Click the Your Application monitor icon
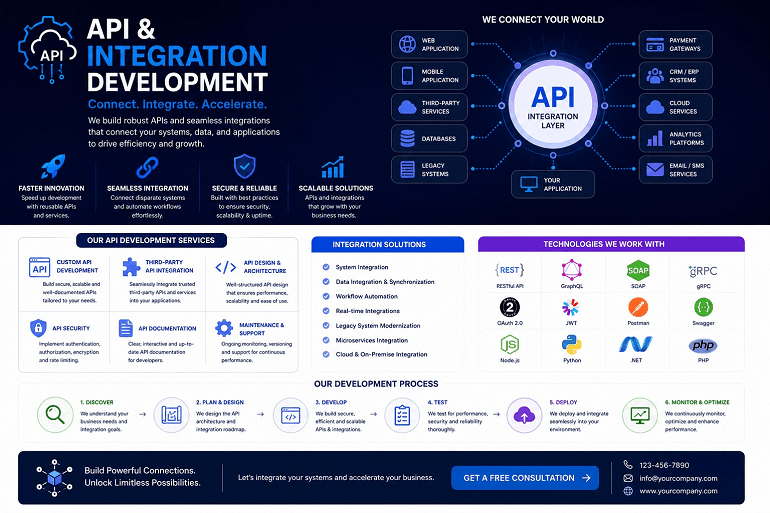770x513 pixels. tap(529, 184)
